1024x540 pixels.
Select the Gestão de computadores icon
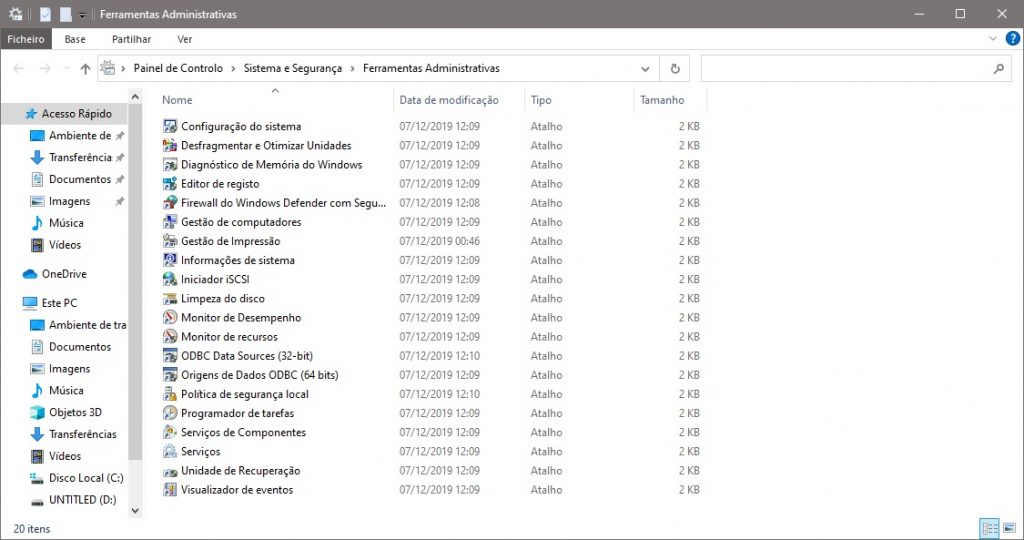tap(170, 222)
